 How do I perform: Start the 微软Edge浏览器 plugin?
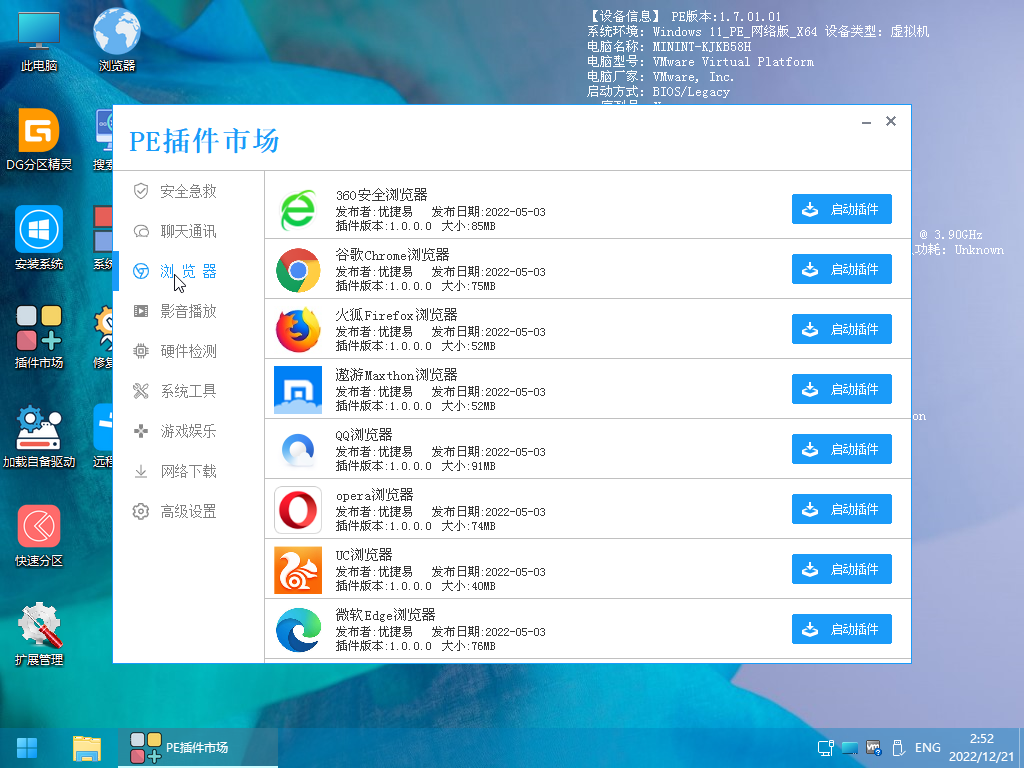(842, 630)
